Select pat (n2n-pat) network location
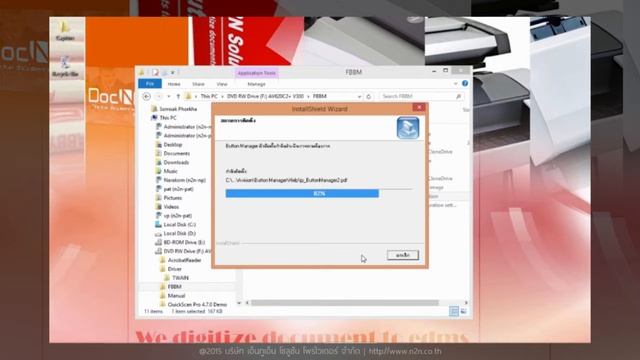Viewport: 640px width, 360px height. [x=178, y=189]
